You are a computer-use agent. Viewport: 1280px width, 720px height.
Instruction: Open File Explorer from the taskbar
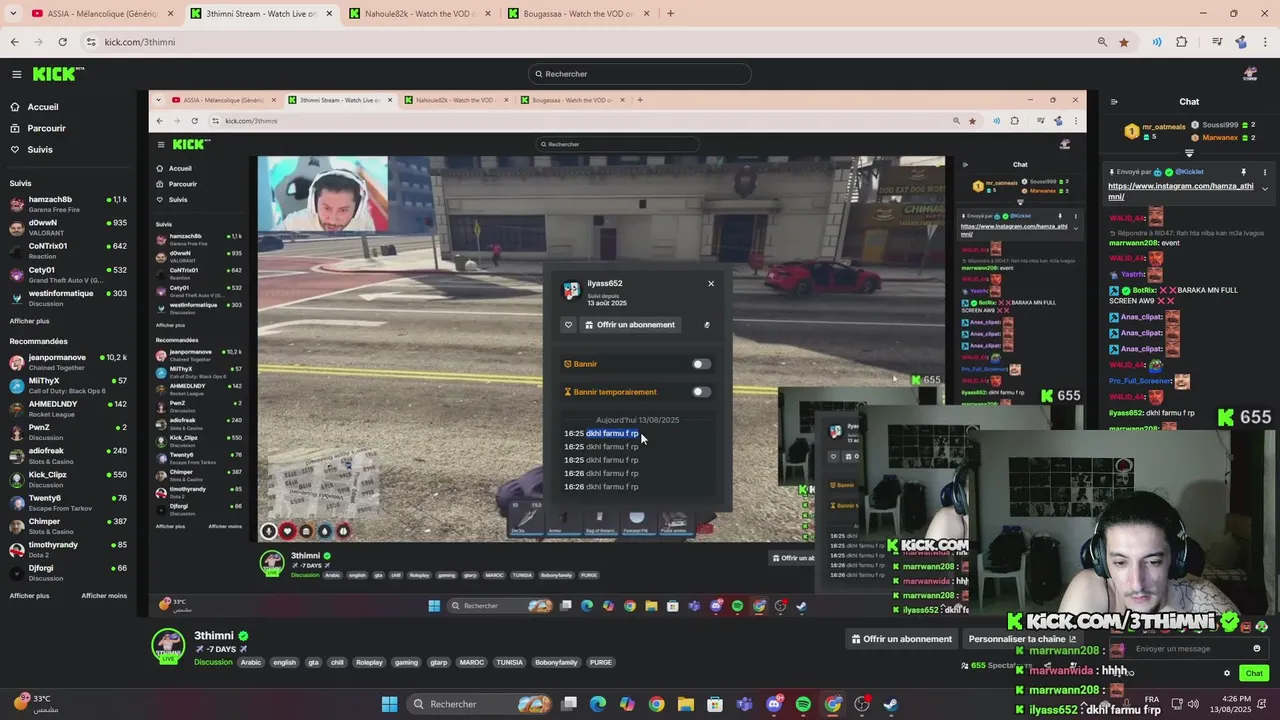686,704
